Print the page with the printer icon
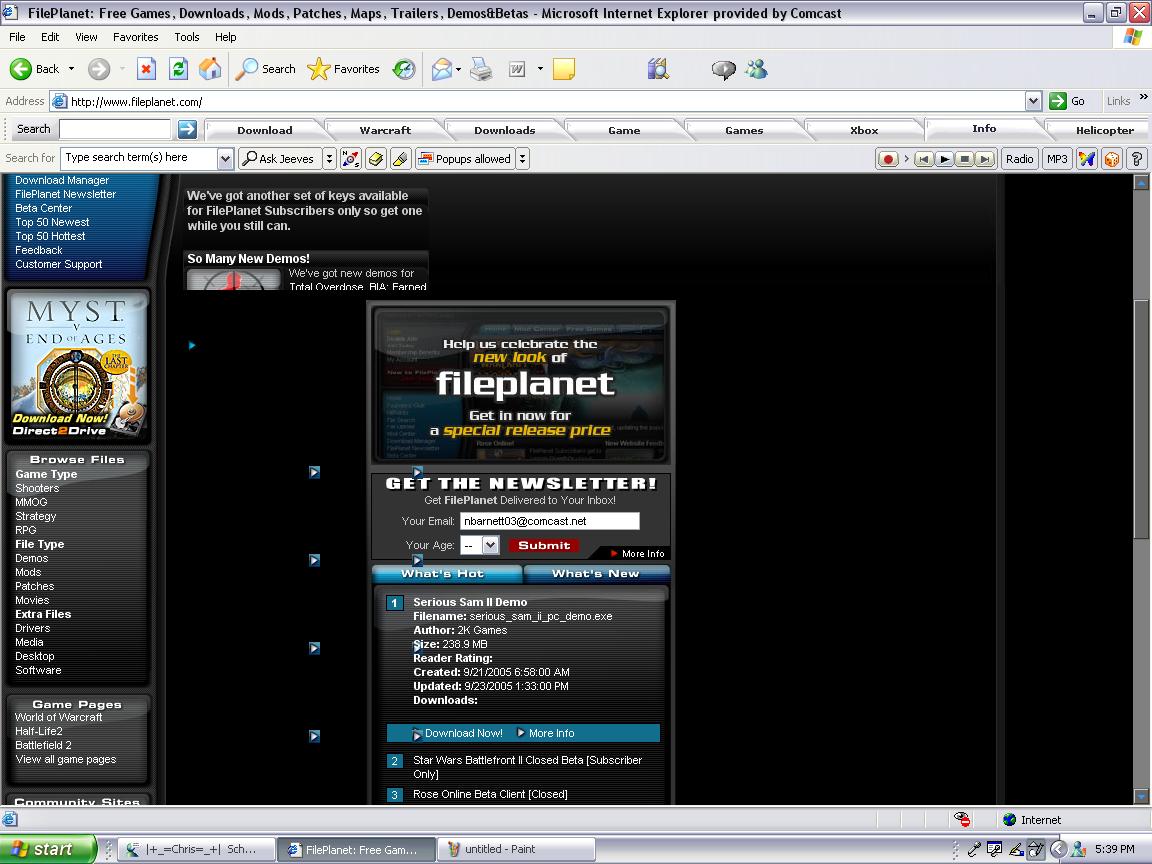 (481, 69)
